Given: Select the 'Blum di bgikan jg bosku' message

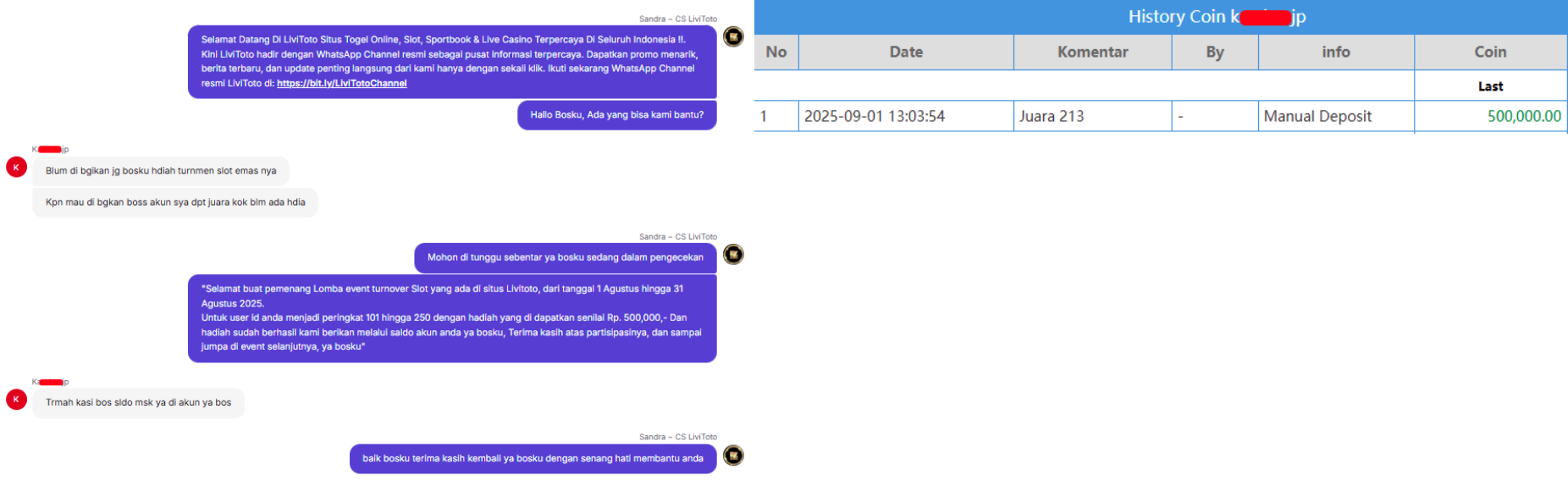Looking at the screenshot, I should [x=161, y=171].
